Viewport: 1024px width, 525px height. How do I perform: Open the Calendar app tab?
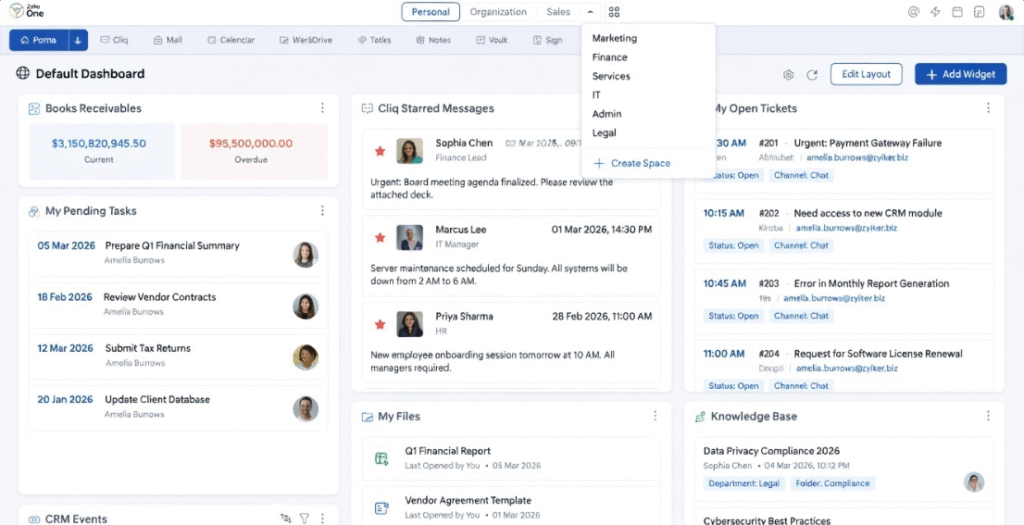231,40
